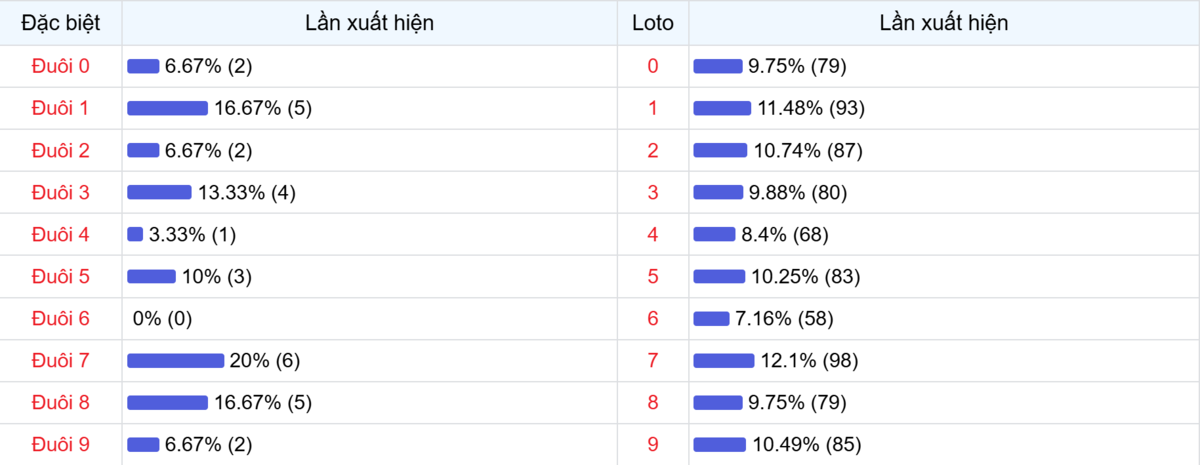Select Loto number 4
This screenshot has width=1200, height=465.
[x=653, y=235]
